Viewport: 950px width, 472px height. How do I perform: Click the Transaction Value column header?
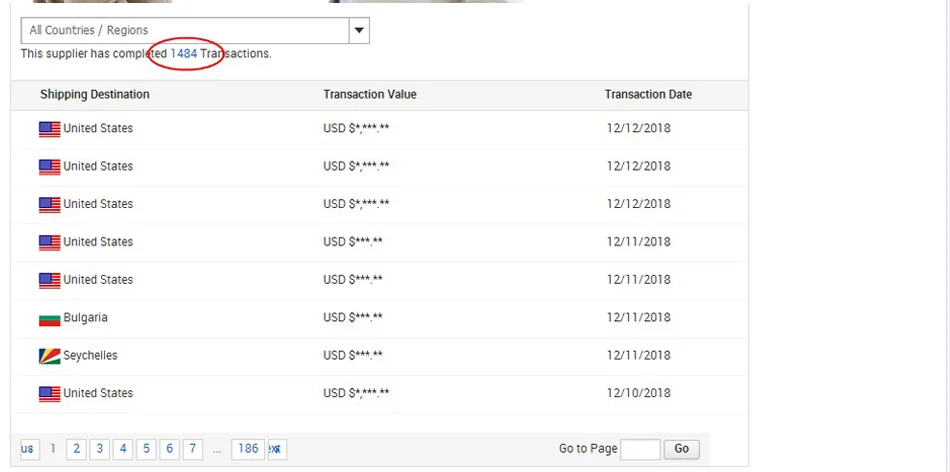click(370, 95)
